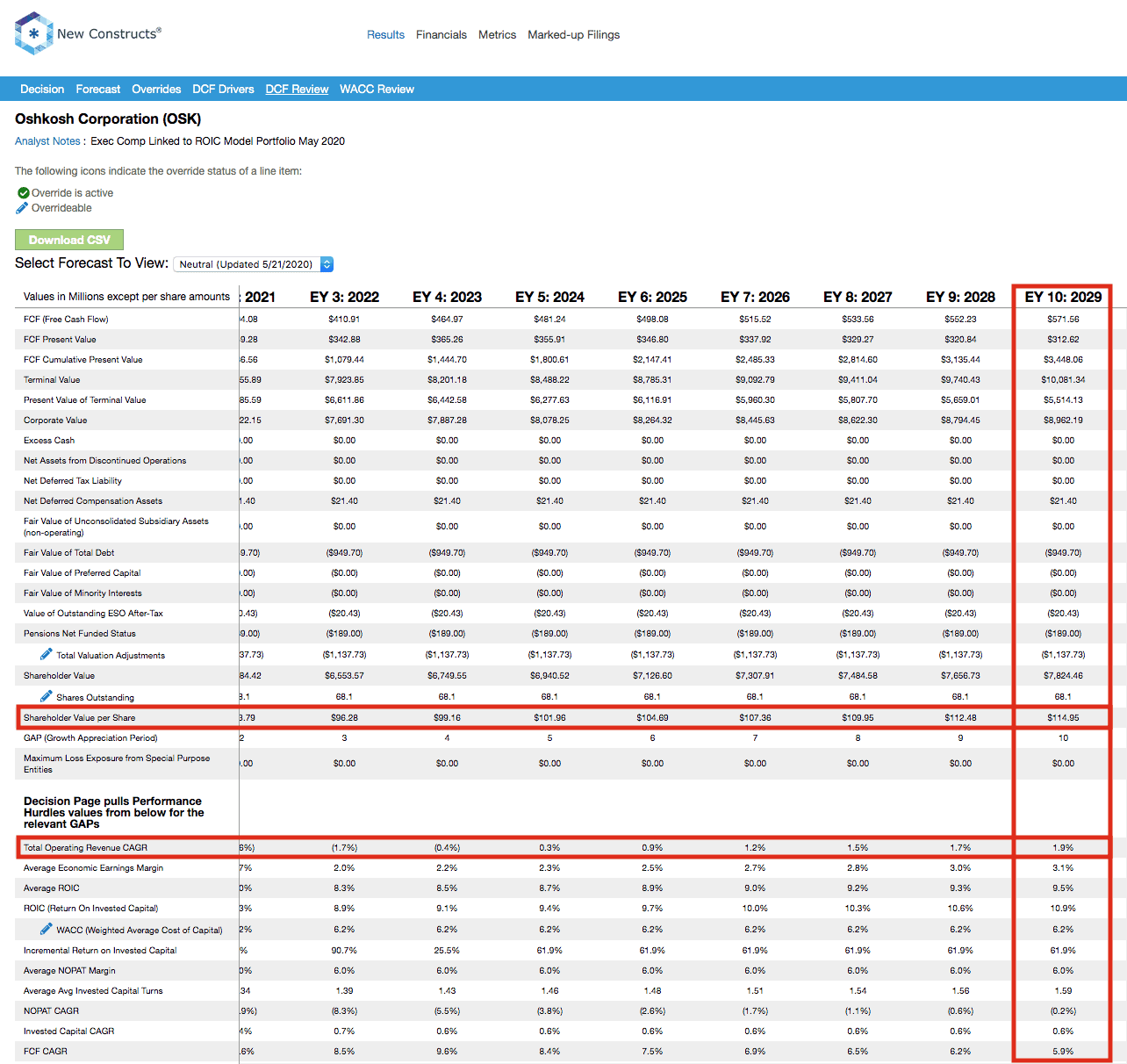Click the 'EY 4: 2023' column header
Screen dimensions: 1127x1064
coord(447,297)
